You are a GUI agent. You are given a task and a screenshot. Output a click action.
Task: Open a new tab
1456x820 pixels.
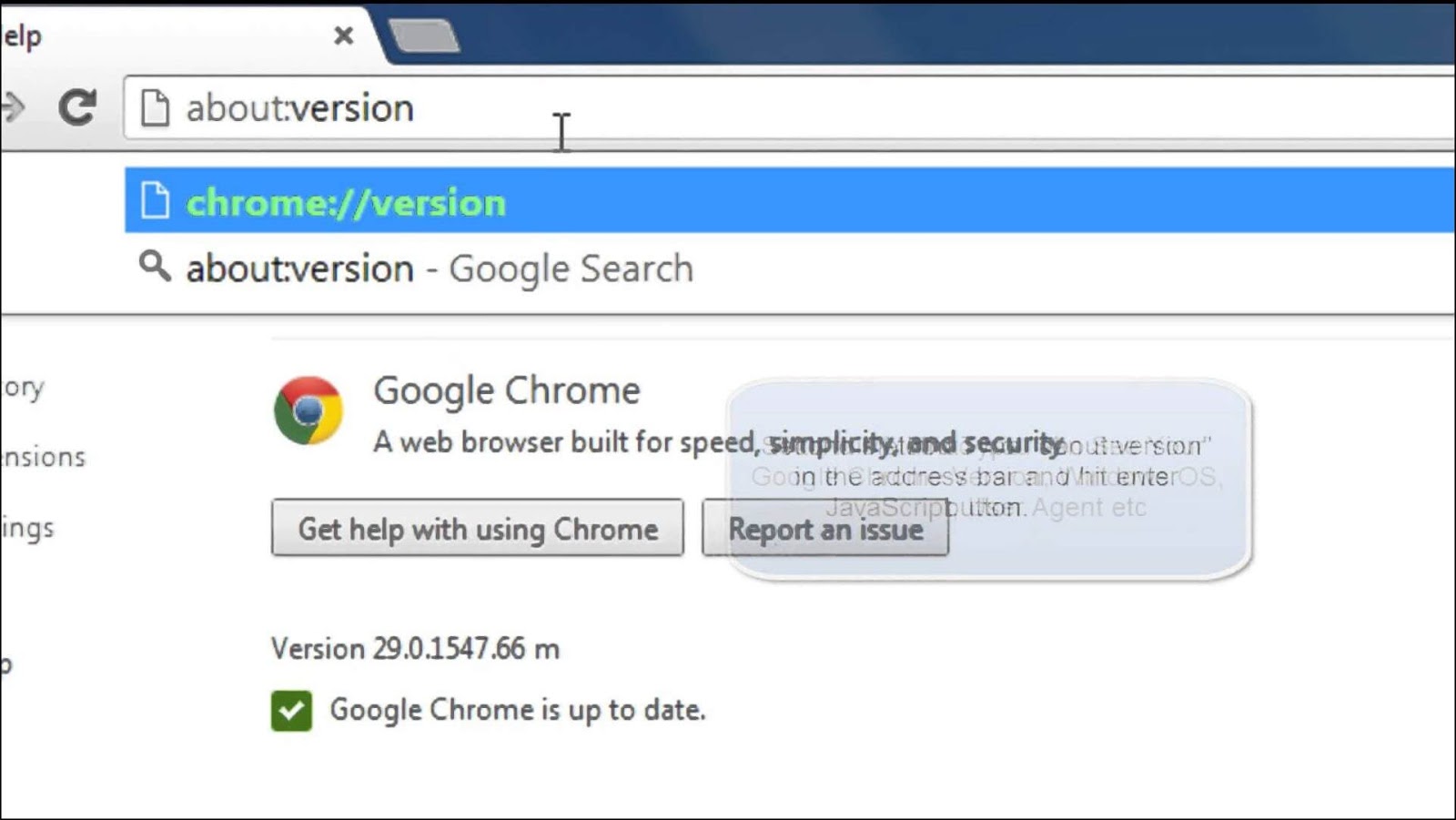(x=424, y=36)
